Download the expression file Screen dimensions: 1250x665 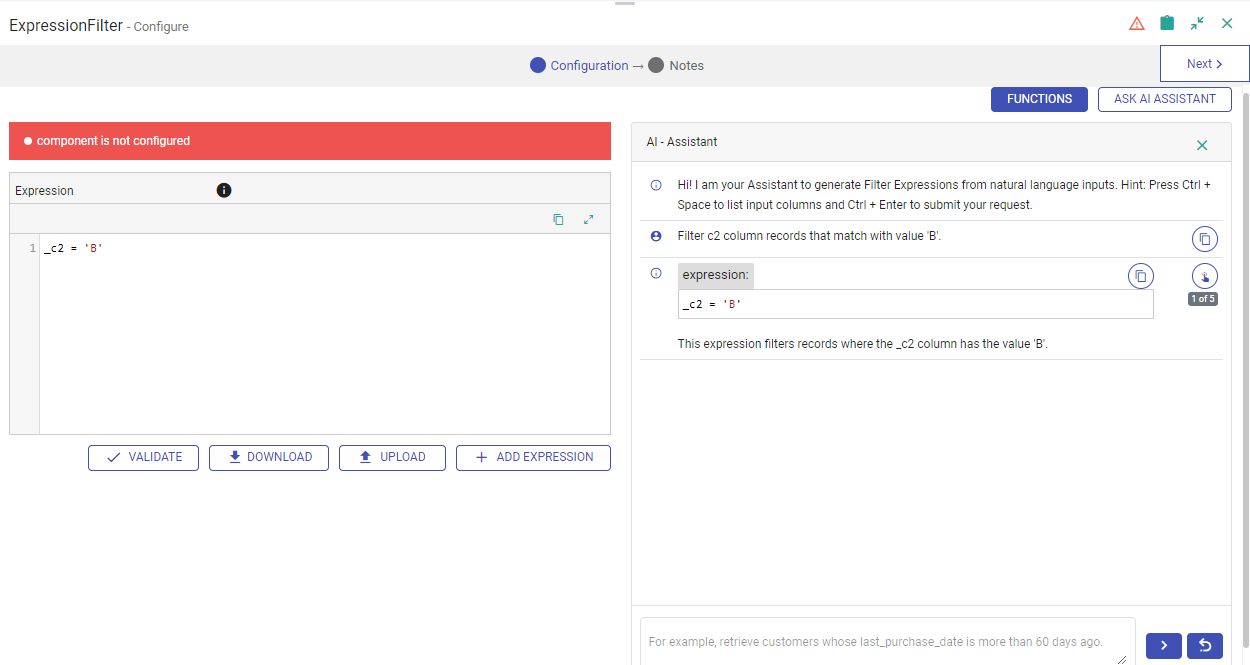click(x=270, y=457)
